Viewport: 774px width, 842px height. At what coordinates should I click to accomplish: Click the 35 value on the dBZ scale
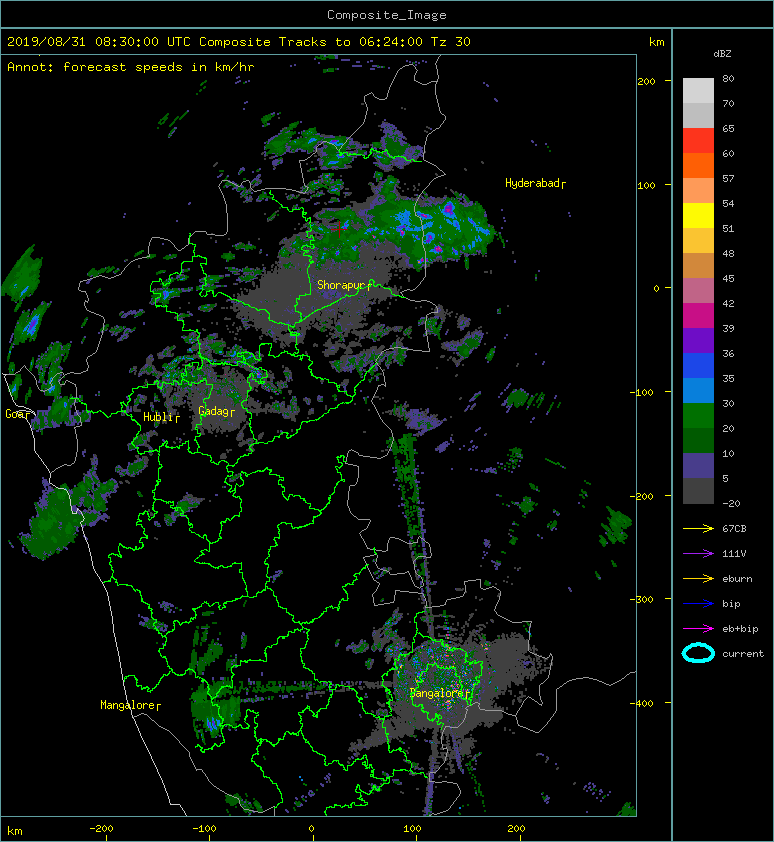click(728, 378)
